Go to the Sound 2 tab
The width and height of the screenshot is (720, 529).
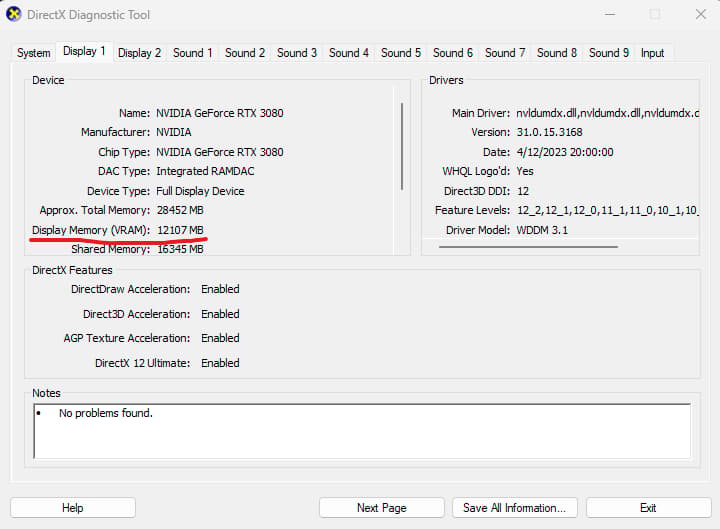point(245,53)
